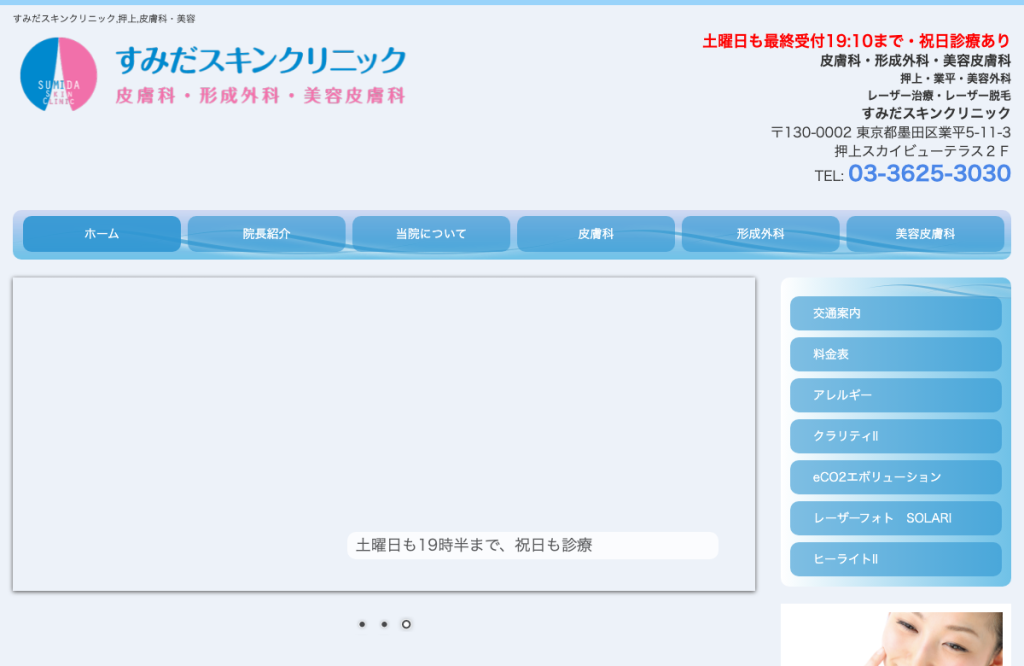Image resolution: width=1024 pixels, height=666 pixels.
Task: Click the phone number 03-3625-3030
Action: (929, 174)
